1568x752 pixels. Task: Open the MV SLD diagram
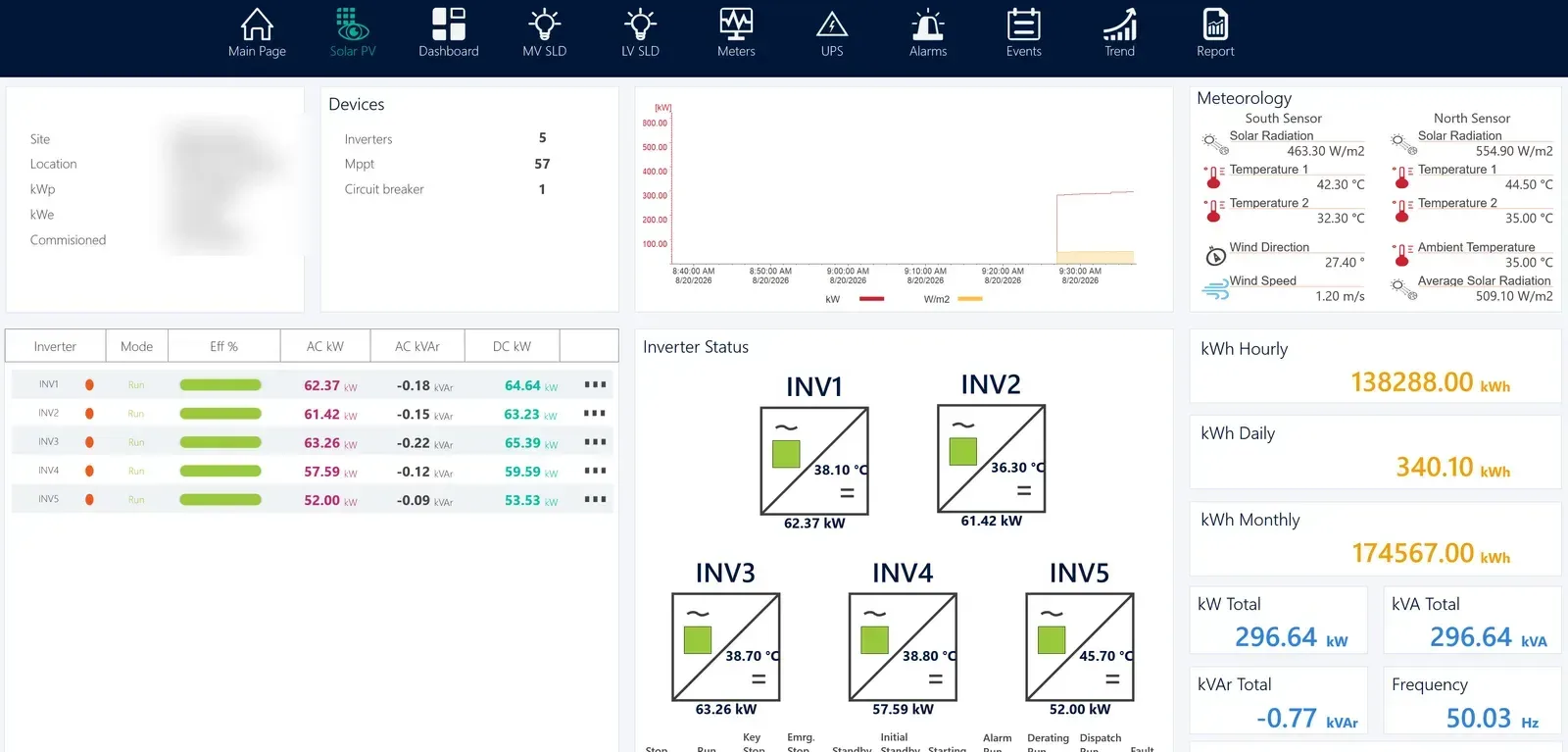545,32
